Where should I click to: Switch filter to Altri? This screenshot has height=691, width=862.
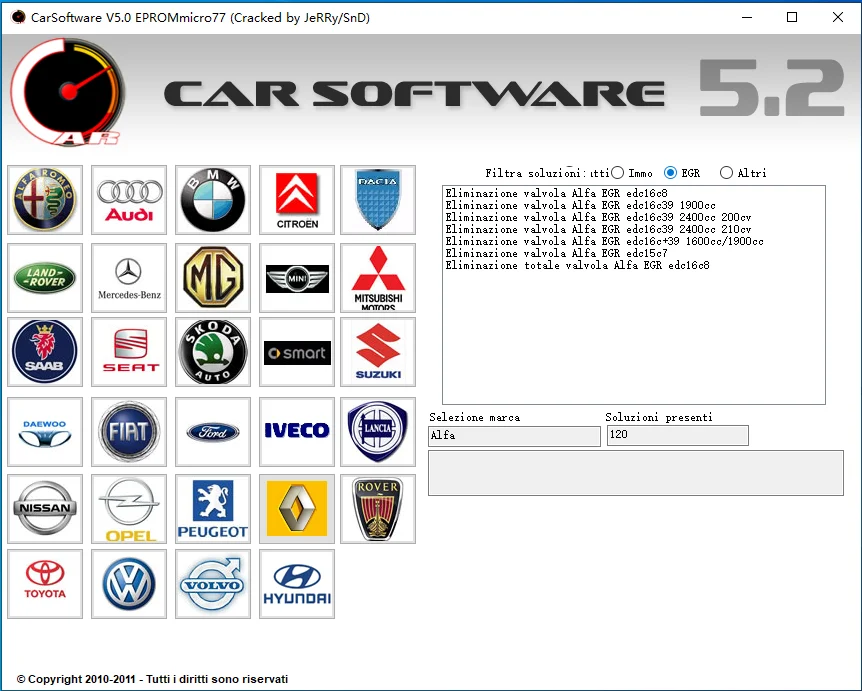click(727, 173)
